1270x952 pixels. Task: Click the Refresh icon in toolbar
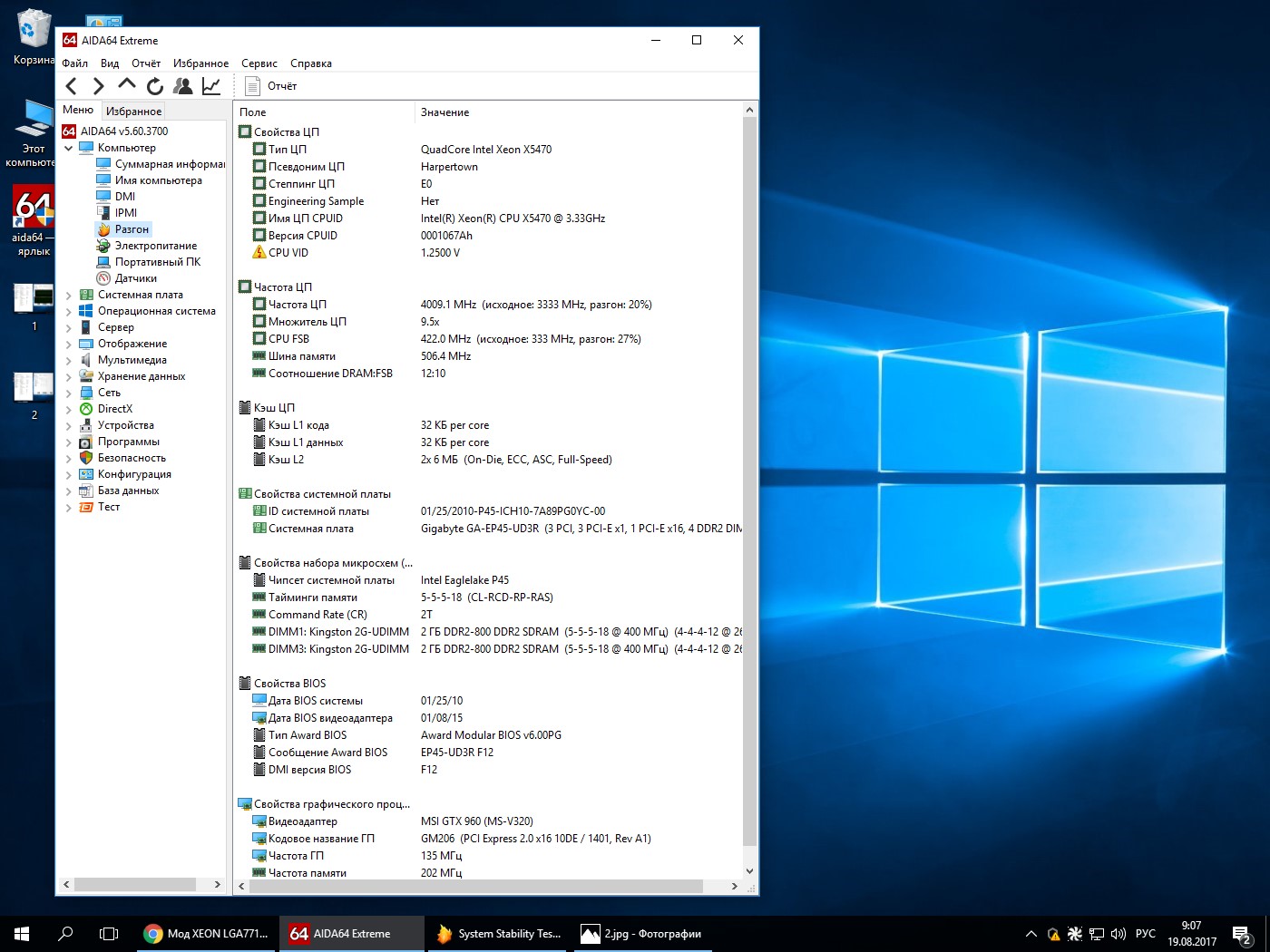coord(155,86)
